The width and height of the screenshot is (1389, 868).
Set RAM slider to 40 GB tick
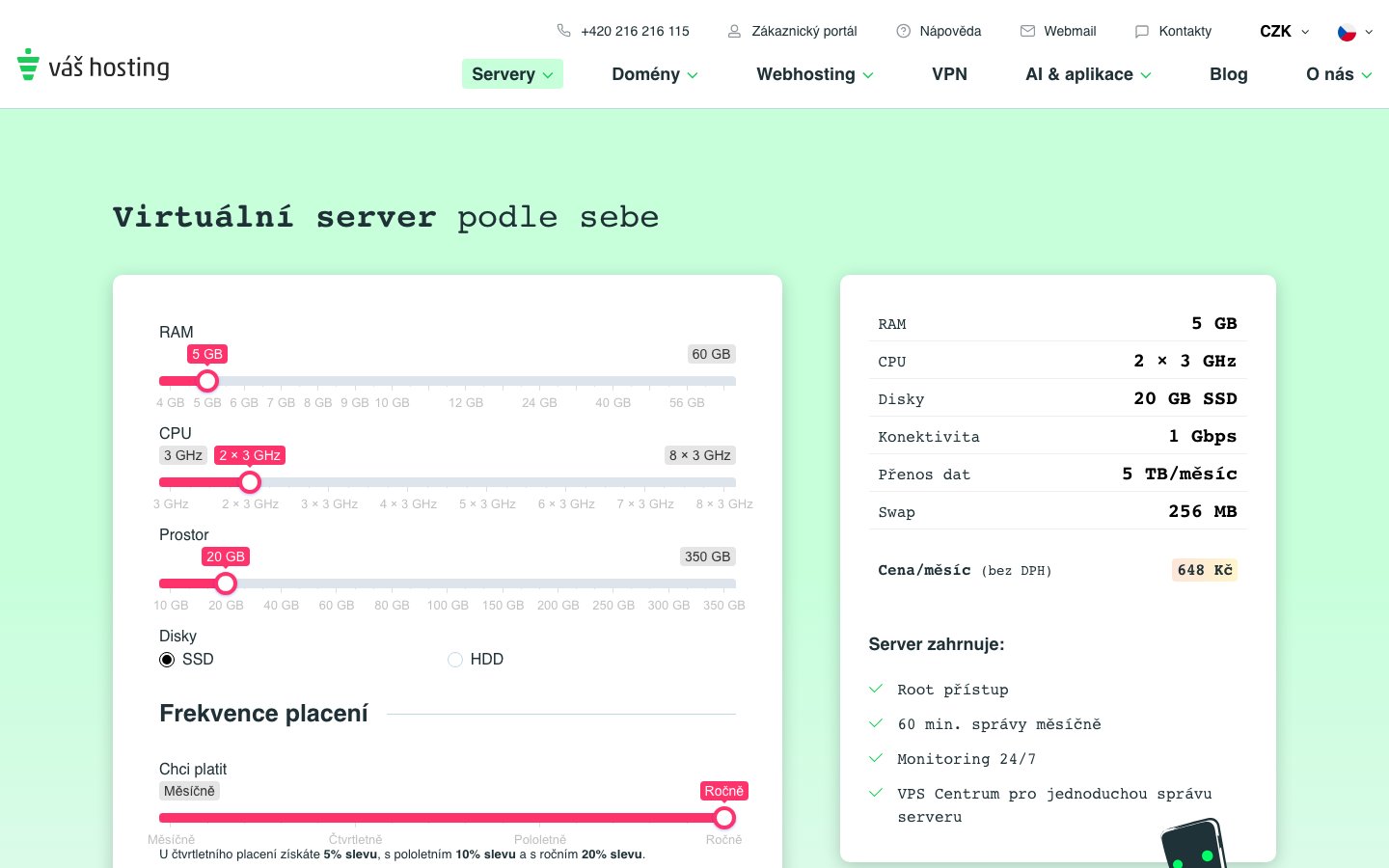pyautogui.click(x=613, y=402)
